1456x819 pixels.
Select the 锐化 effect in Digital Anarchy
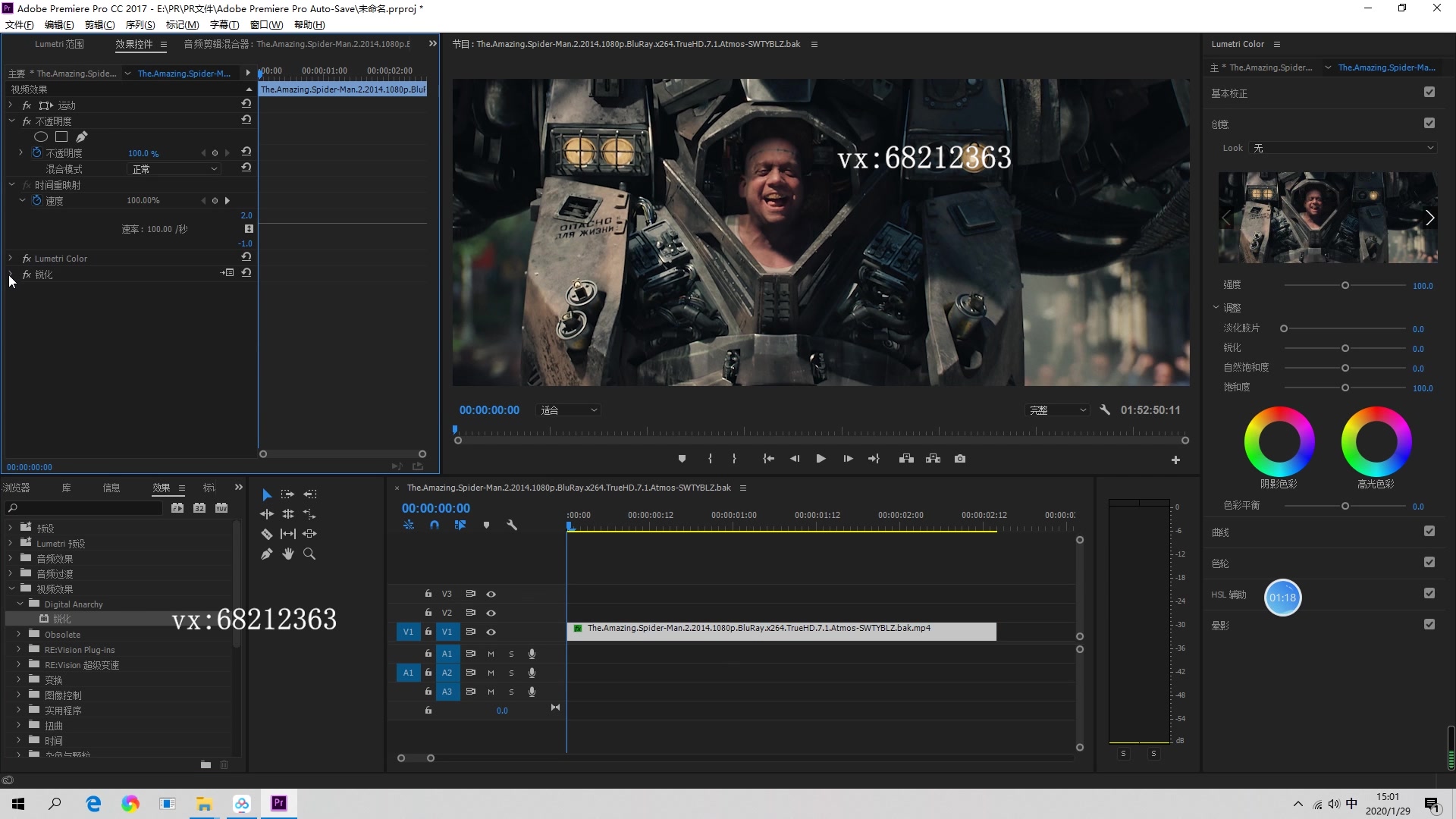(x=62, y=619)
